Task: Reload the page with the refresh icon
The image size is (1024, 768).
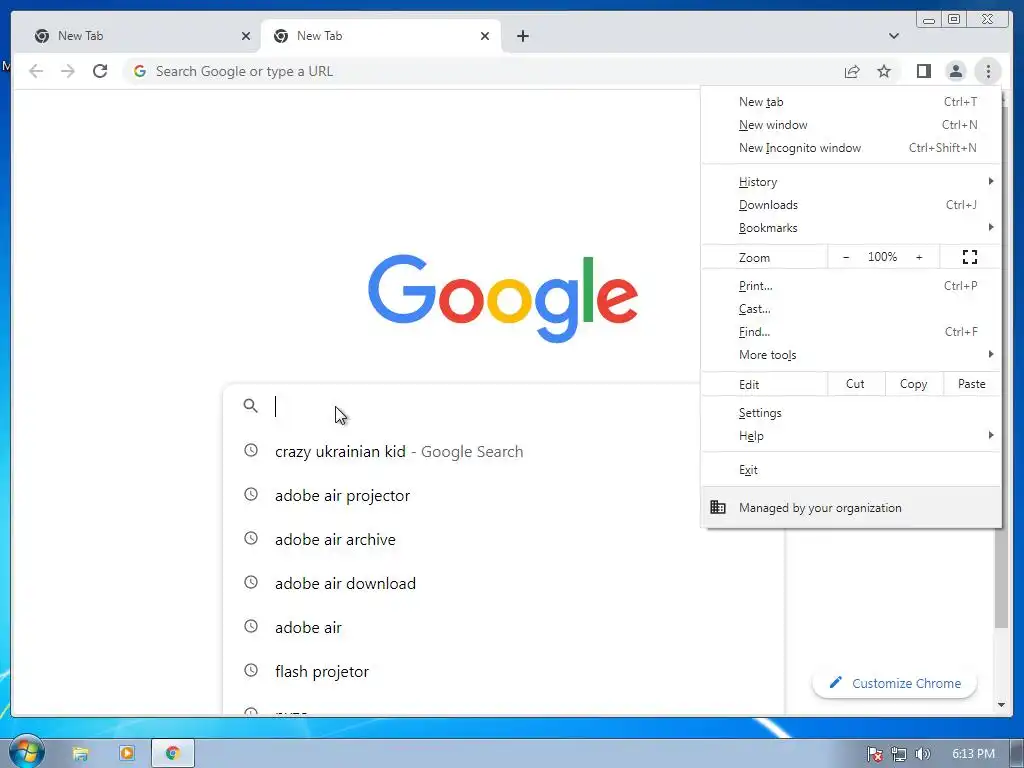Action: click(100, 71)
